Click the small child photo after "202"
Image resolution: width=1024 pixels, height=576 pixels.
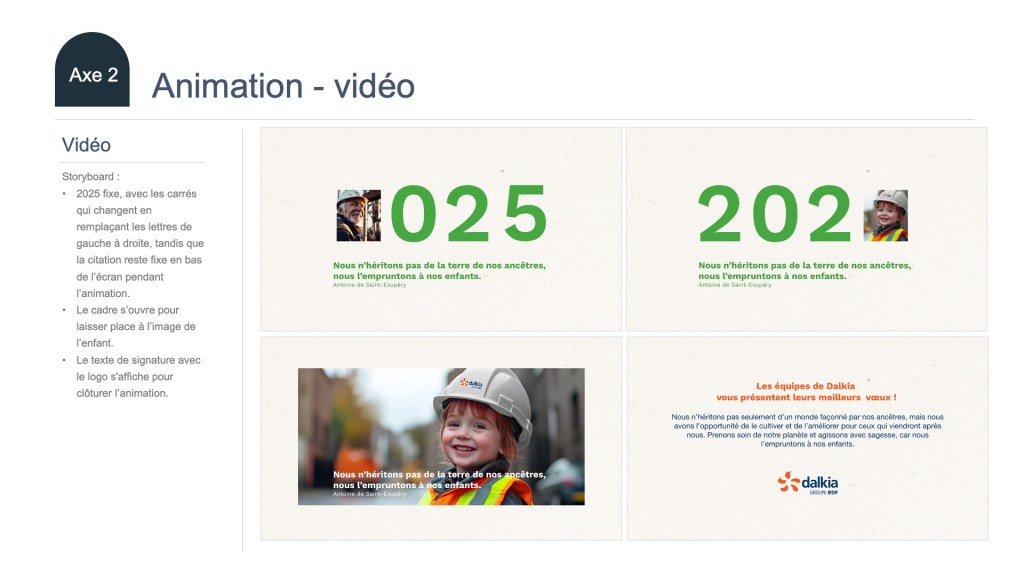tap(885, 216)
